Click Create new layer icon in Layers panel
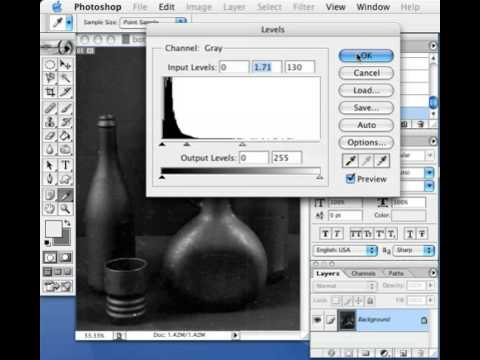Viewport: 480px width, 360px height. tap(403, 353)
